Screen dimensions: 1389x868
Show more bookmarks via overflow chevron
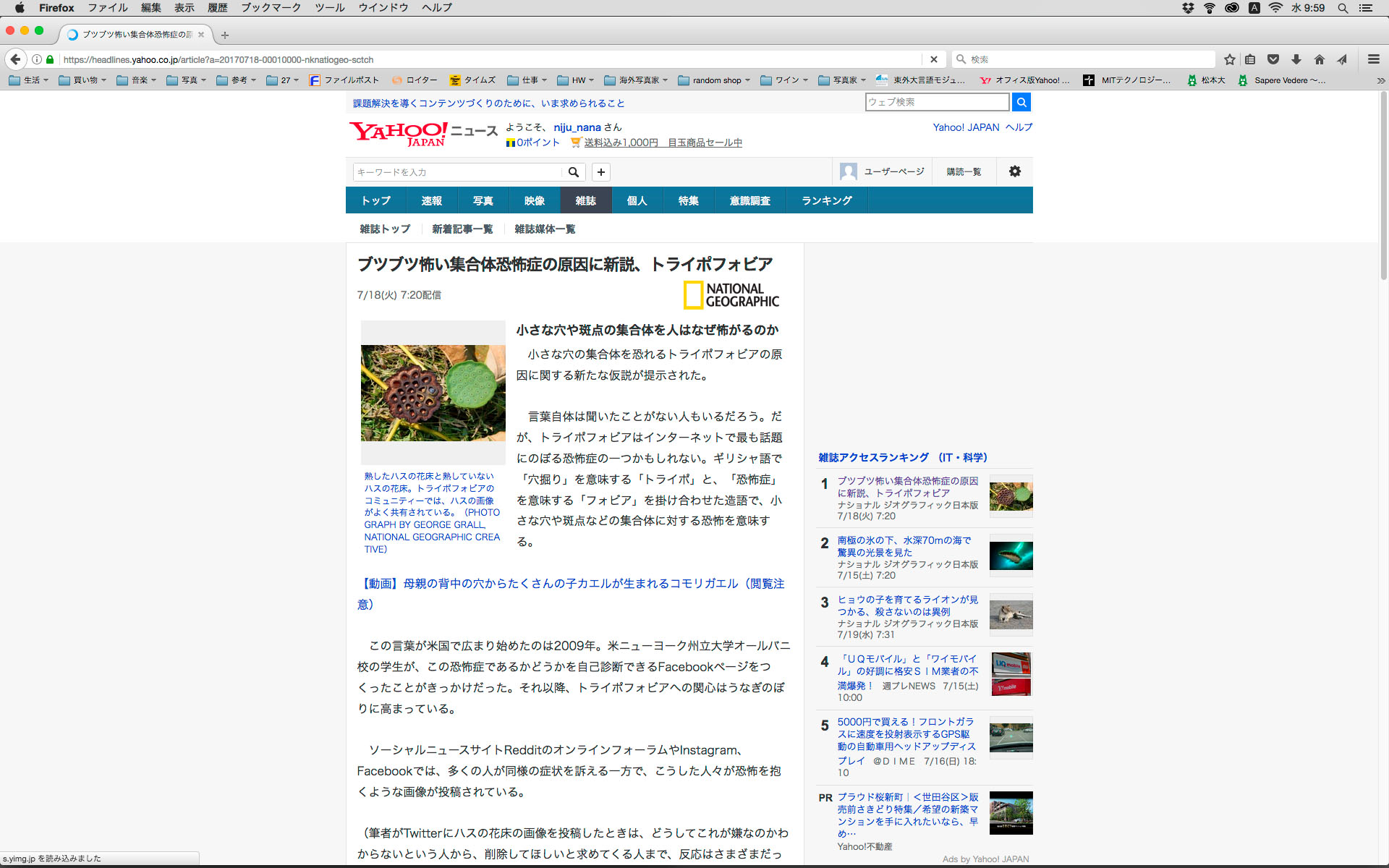(x=1380, y=80)
